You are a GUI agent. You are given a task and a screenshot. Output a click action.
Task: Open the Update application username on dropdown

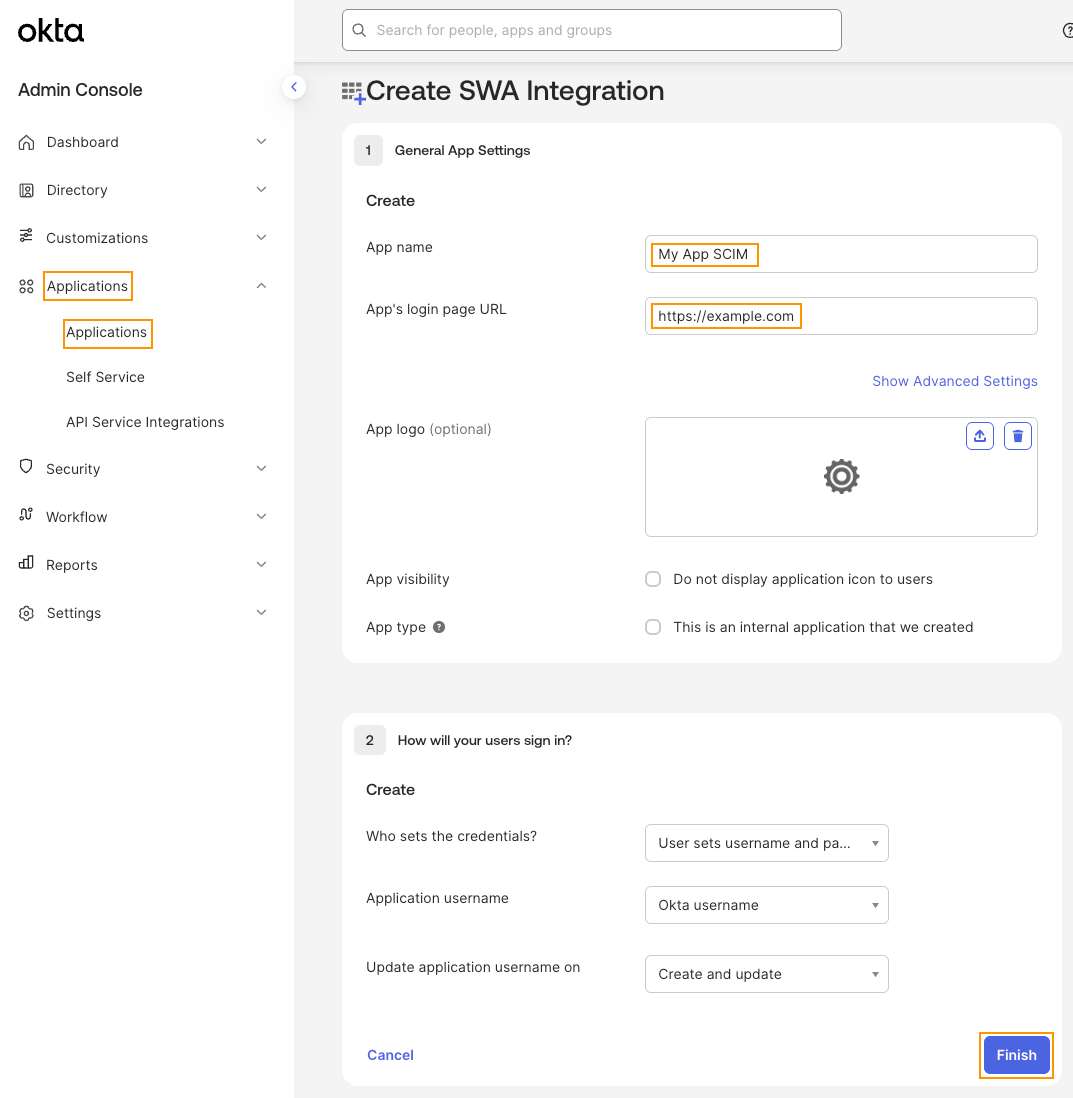click(x=766, y=974)
